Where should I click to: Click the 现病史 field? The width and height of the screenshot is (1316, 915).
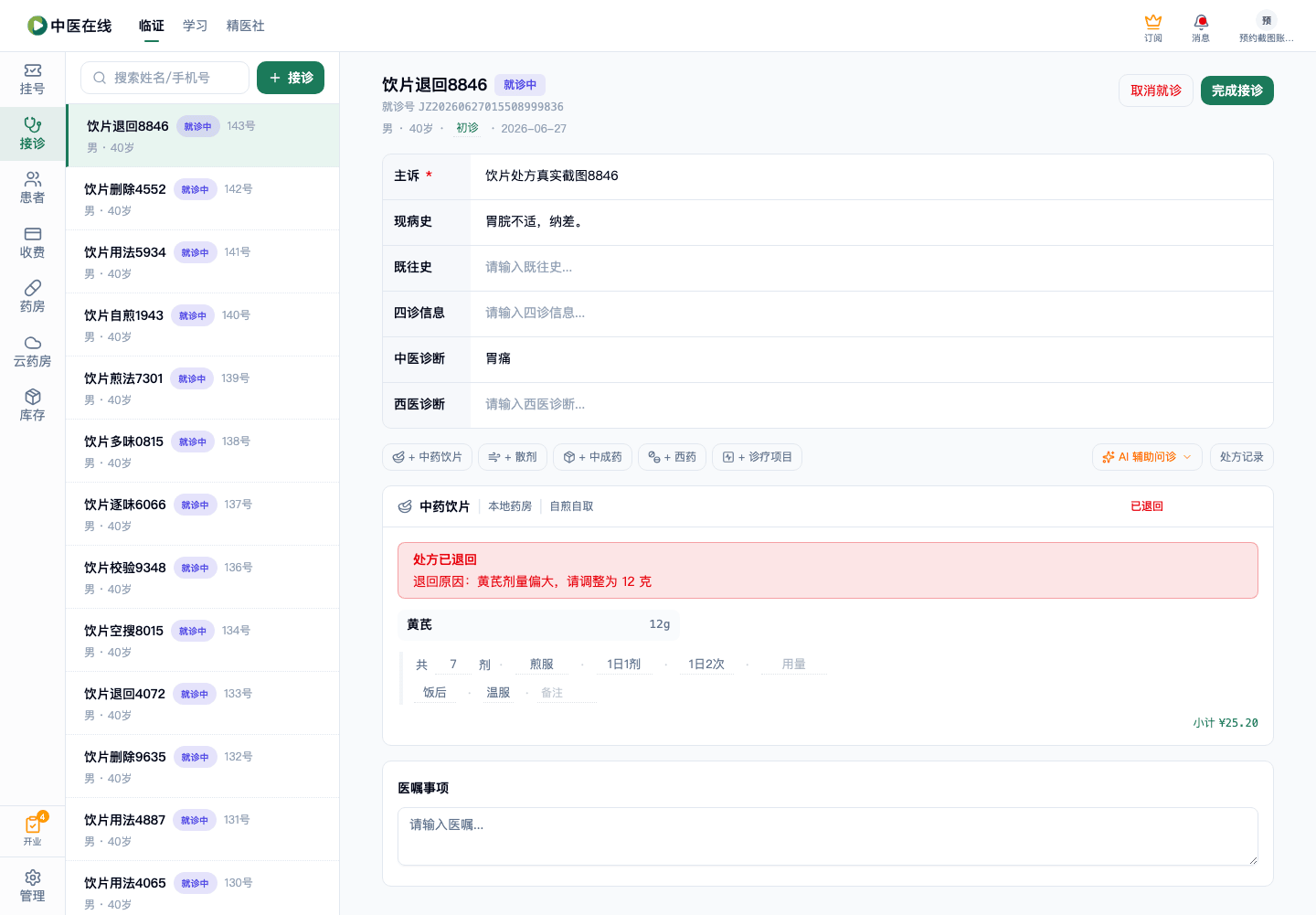point(871,222)
